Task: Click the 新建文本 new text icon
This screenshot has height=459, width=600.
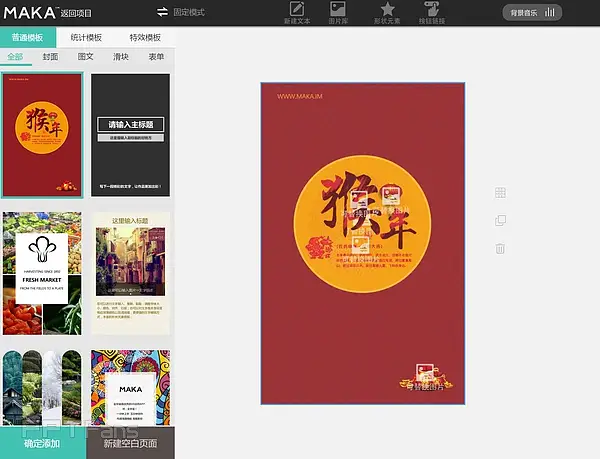Action: (296, 12)
